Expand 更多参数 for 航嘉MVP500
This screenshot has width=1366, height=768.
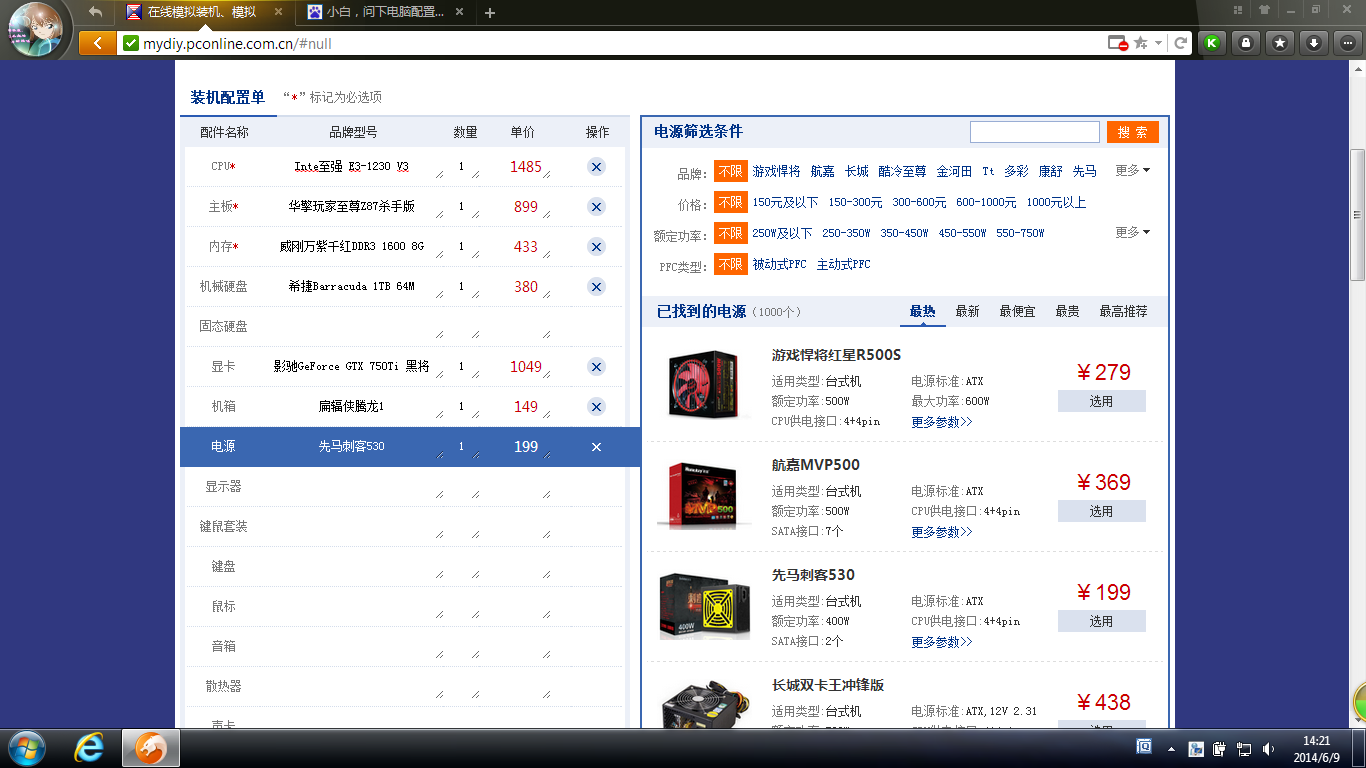coord(941,532)
